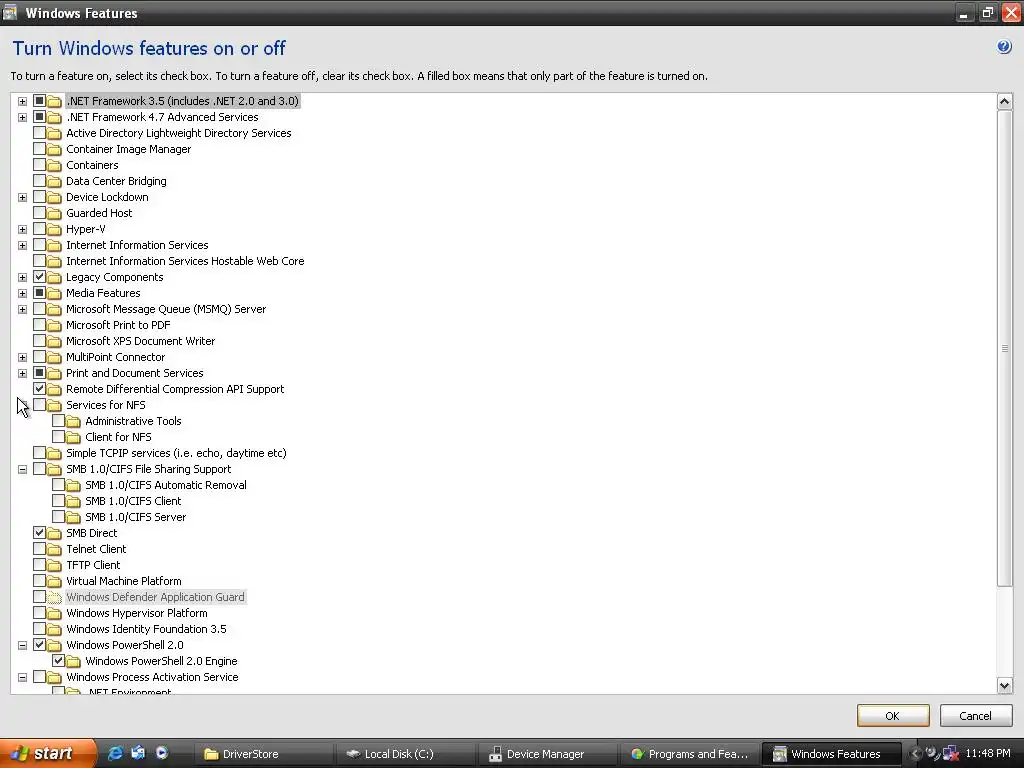Screen dimensions: 1024x768
Task: Click the folder icon beside Data Center Bridging
Action: click(54, 182)
